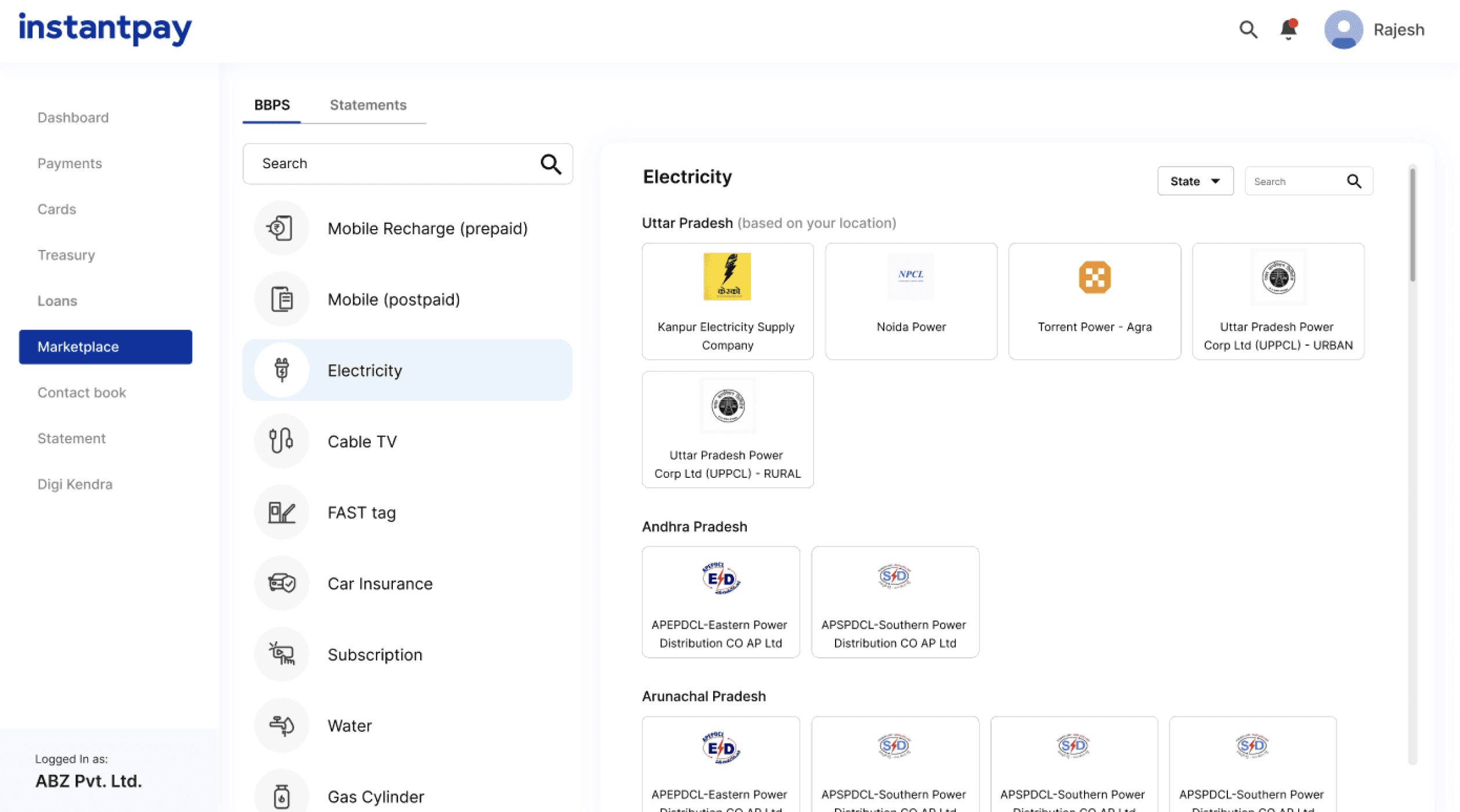Switch to the Statements tab
Image resolution: width=1460 pixels, height=812 pixels.
368,105
